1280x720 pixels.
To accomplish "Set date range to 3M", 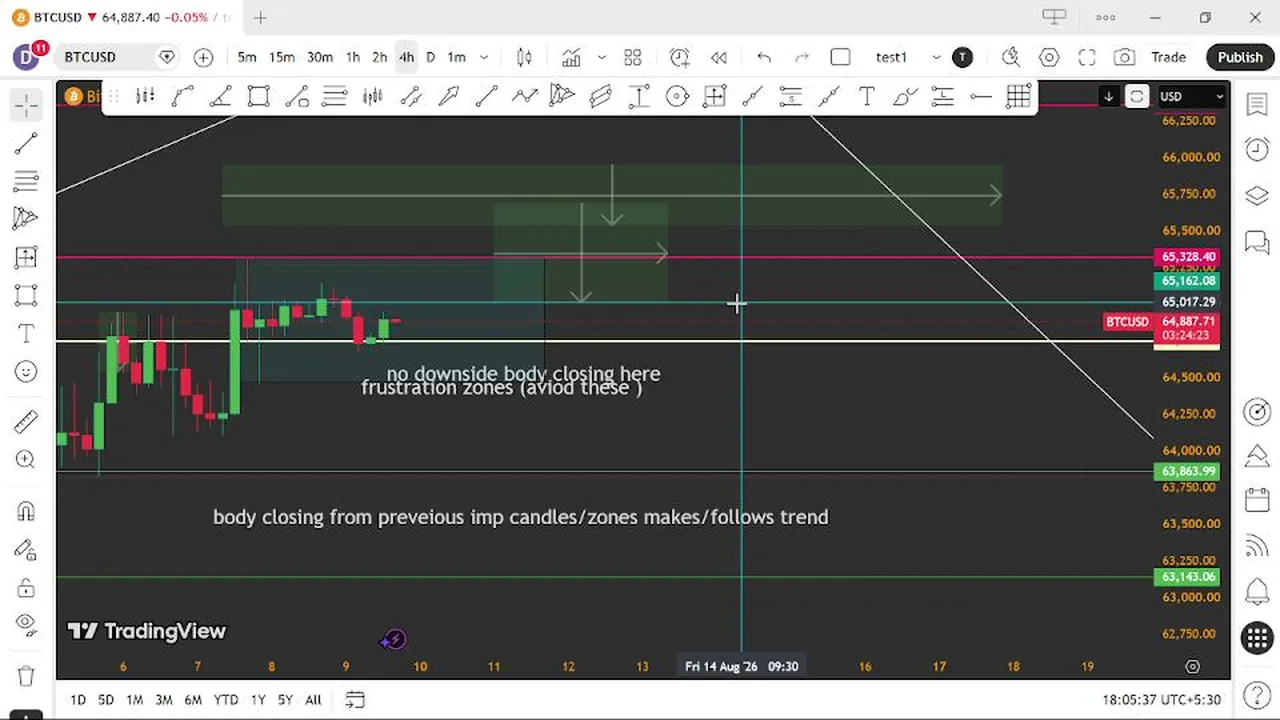I will click(x=163, y=700).
